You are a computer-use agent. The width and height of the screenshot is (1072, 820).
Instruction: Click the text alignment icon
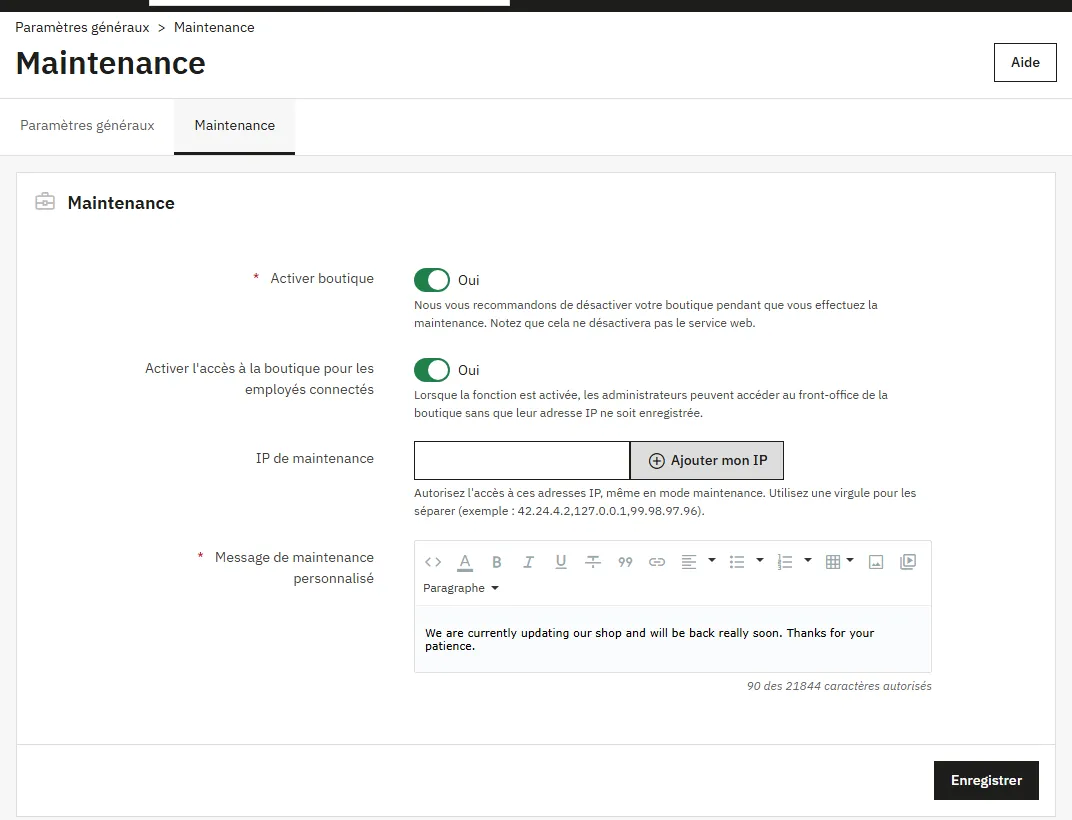689,562
